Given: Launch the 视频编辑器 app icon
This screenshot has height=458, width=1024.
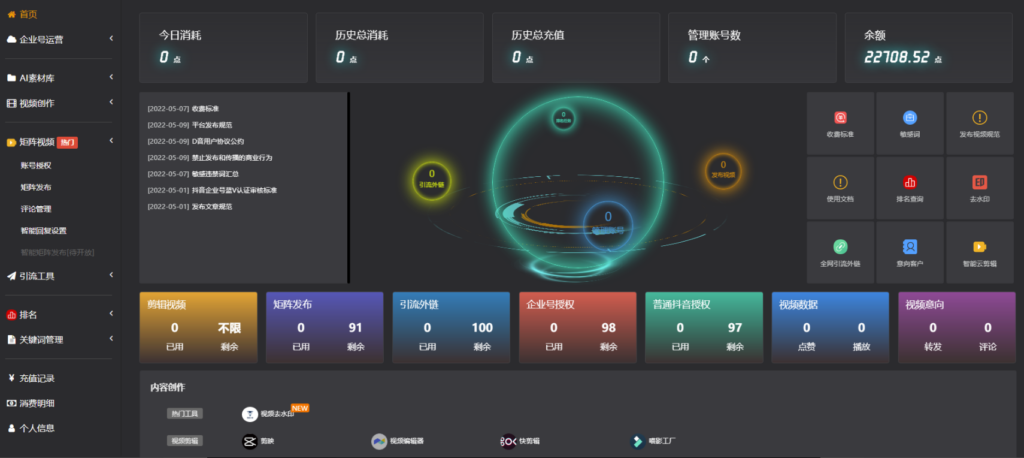Looking at the screenshot, I should click(379, 441).
